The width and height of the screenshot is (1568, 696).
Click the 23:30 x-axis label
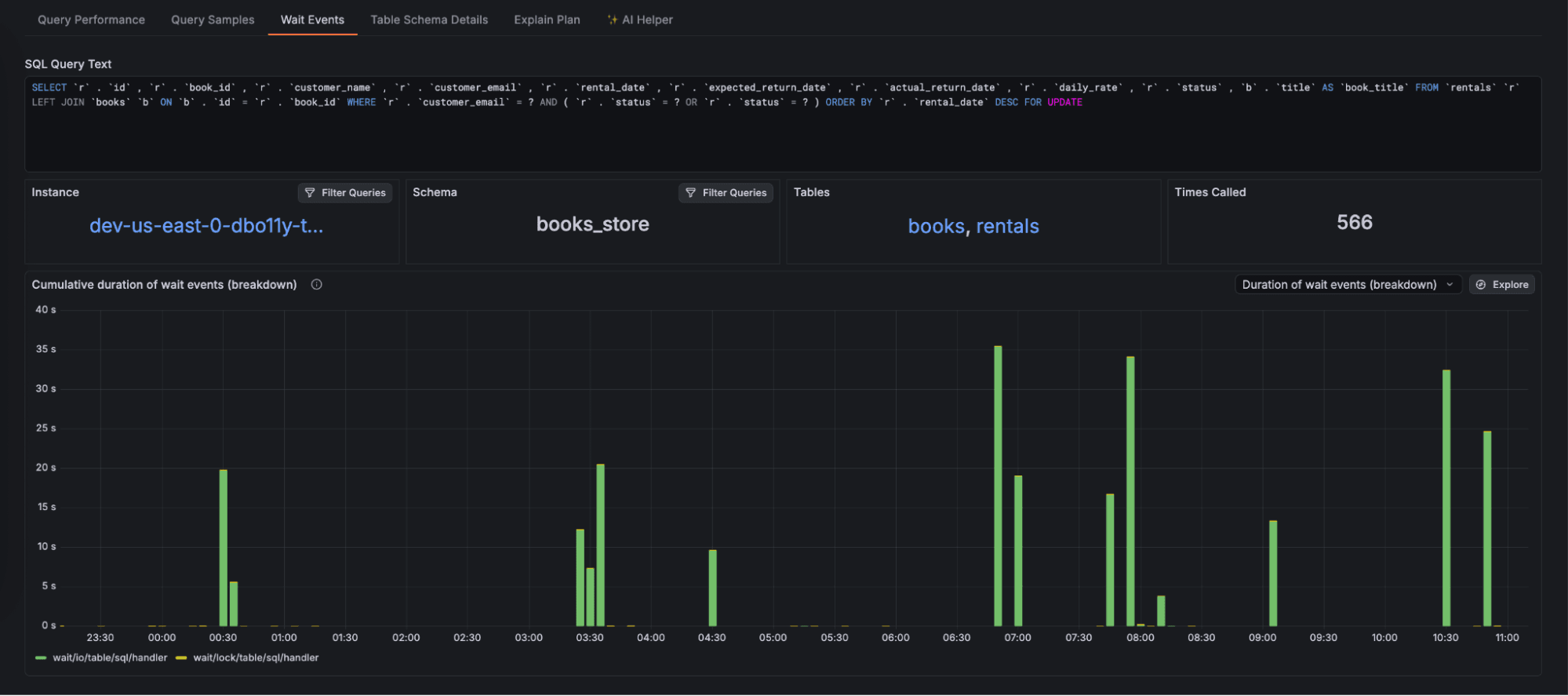100,638
